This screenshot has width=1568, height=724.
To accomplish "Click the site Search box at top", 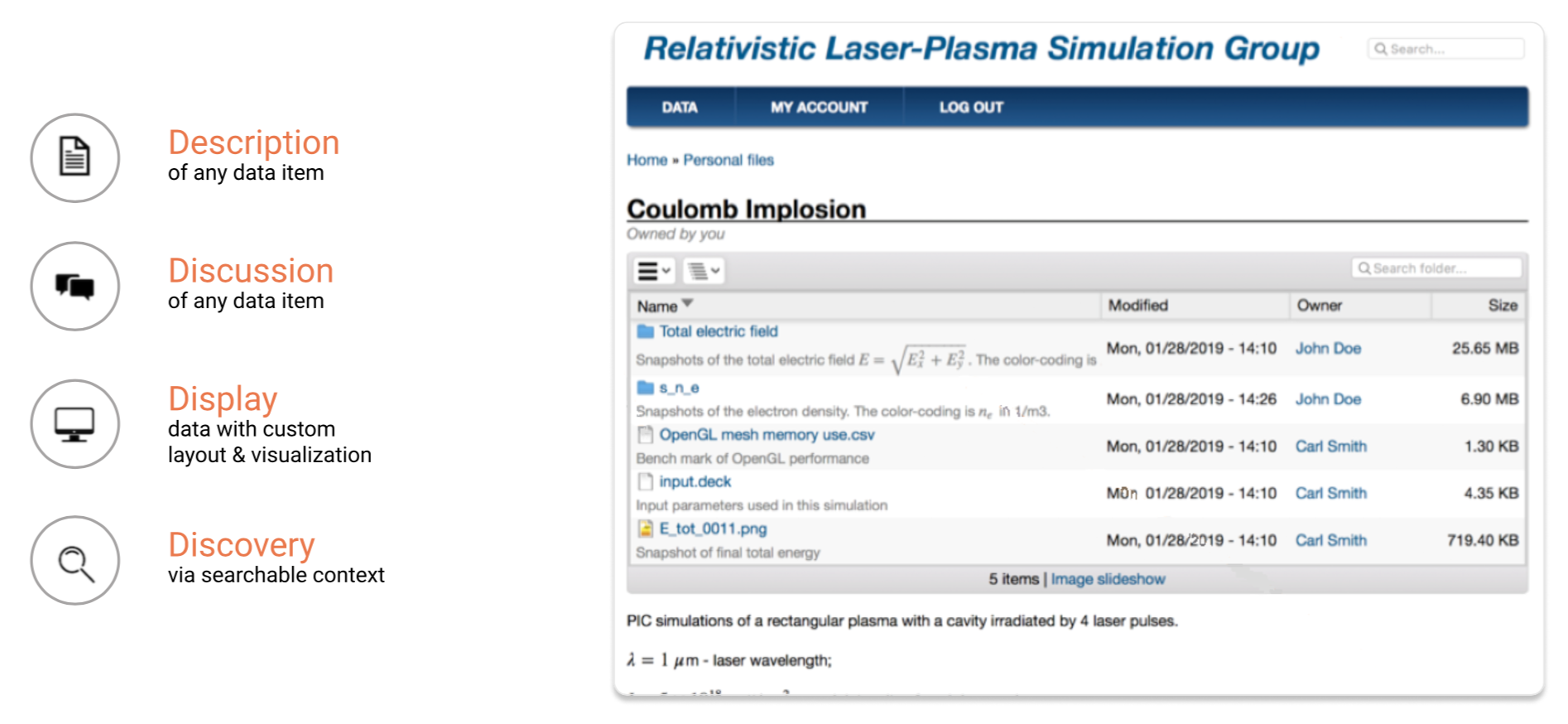I will click(x=1445, y=49).
